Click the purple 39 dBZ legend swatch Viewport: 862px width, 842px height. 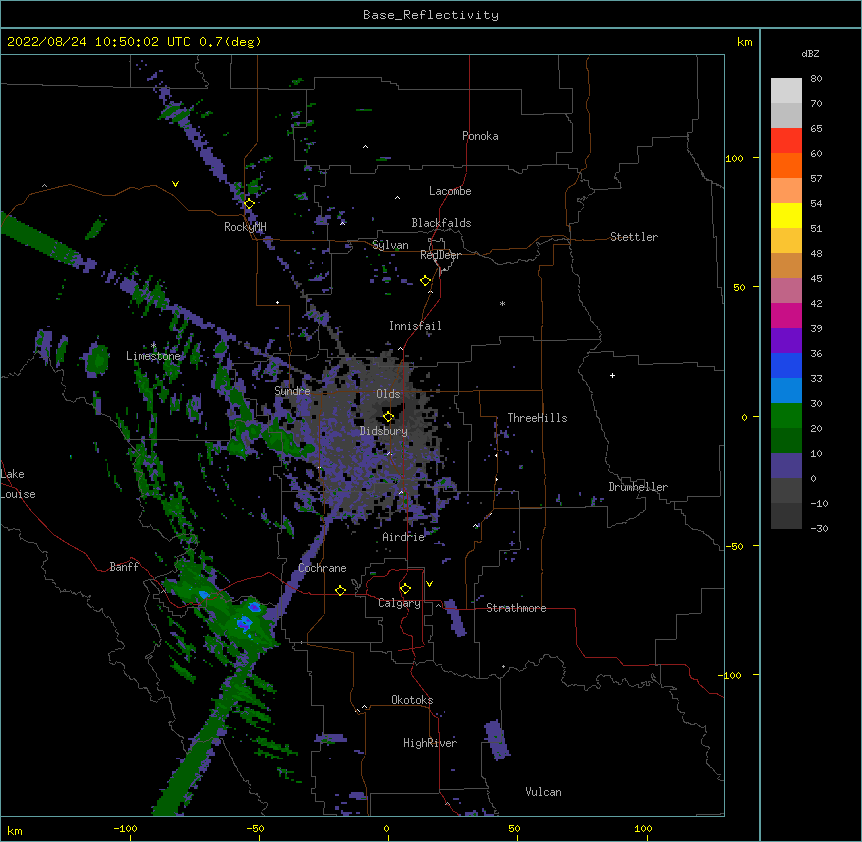(786, 341)
